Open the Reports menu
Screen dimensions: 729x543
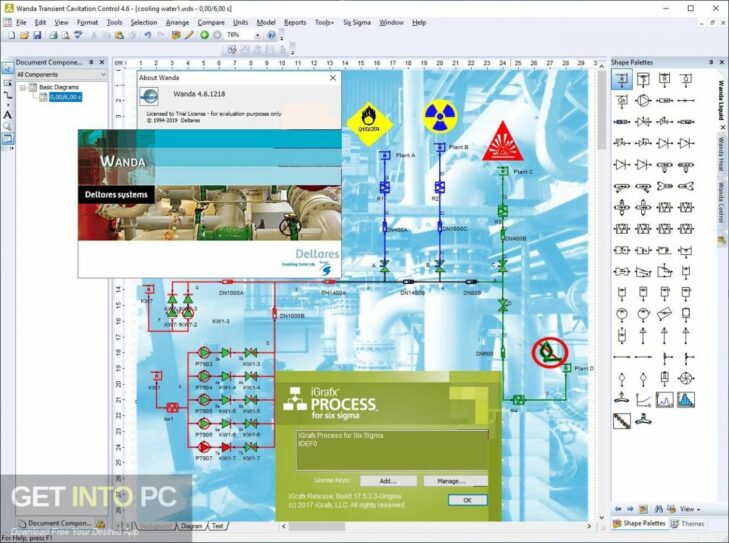tap(295, 22)
